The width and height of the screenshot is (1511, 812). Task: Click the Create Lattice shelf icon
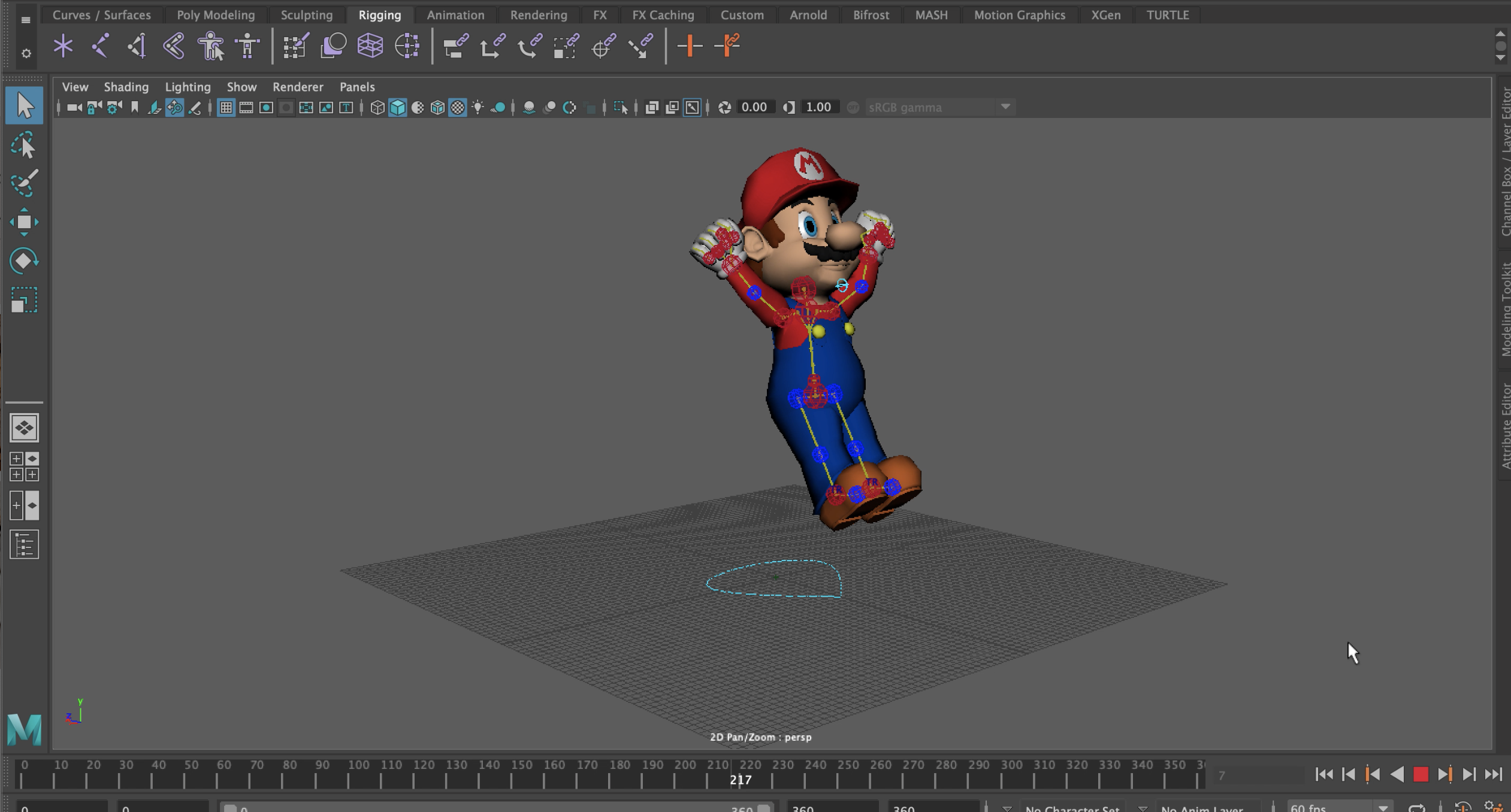pyautogui.click(x=370, y=46)
